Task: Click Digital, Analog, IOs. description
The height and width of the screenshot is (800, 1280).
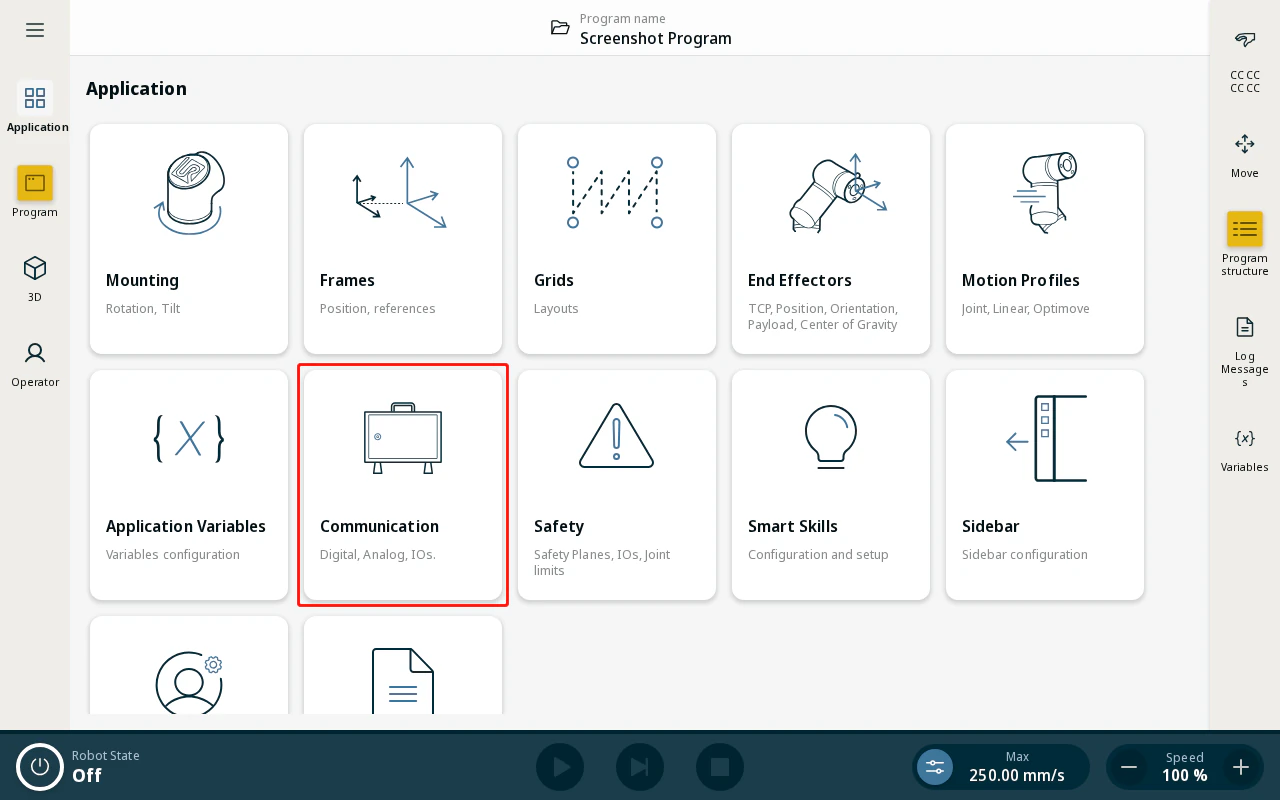Action: [378, 555]
